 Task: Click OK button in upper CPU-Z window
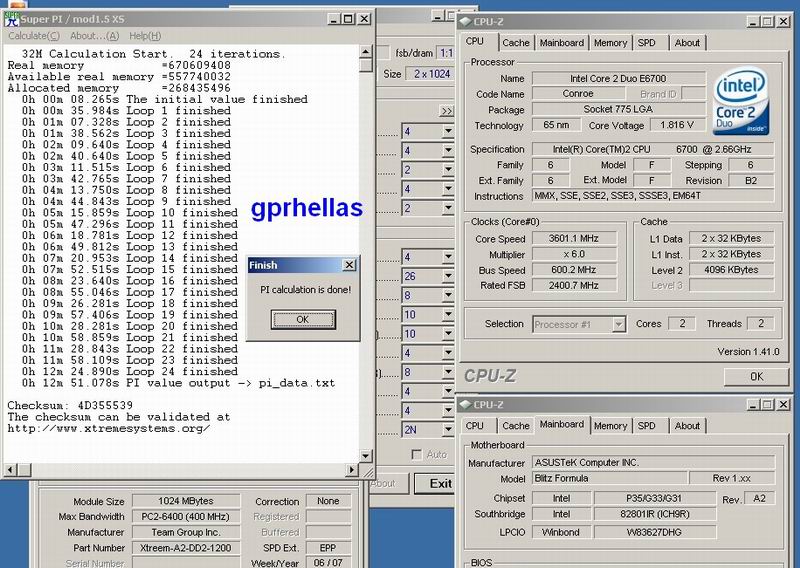coord(756,377)
